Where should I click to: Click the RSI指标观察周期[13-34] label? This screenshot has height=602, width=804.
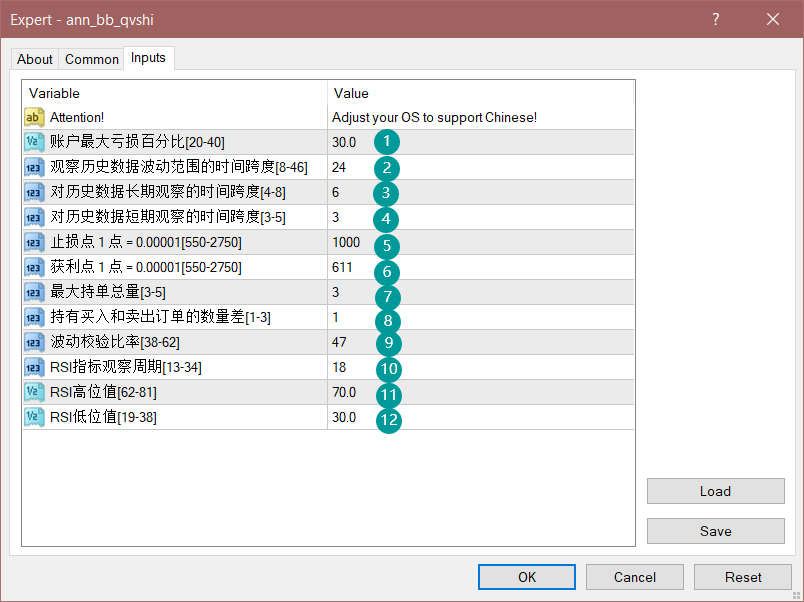(126, 367)
